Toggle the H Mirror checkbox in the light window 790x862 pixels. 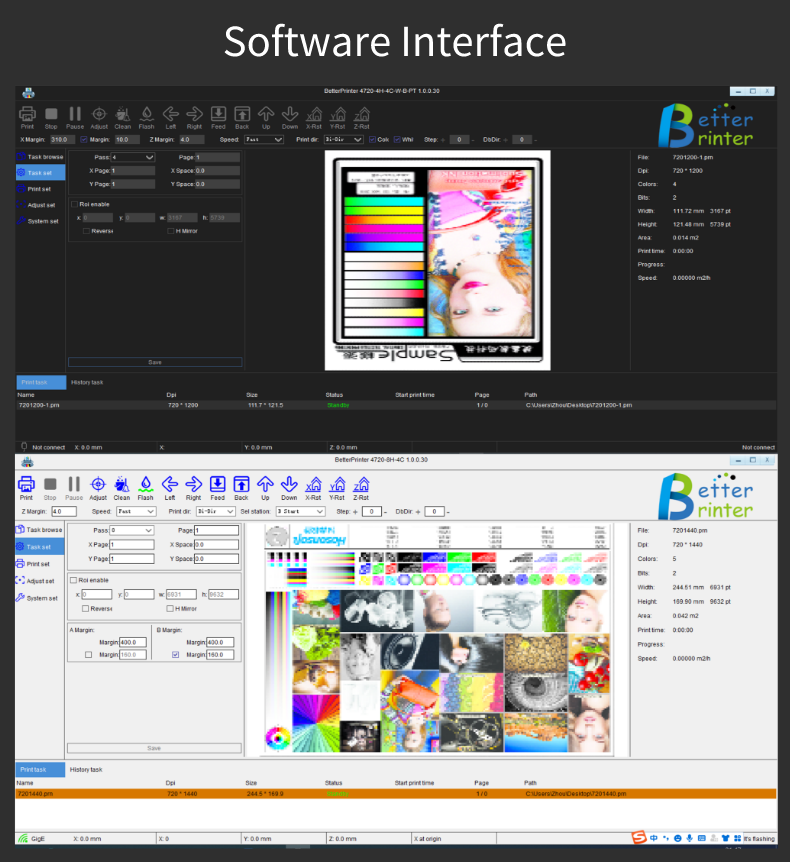tap(170, 608)
